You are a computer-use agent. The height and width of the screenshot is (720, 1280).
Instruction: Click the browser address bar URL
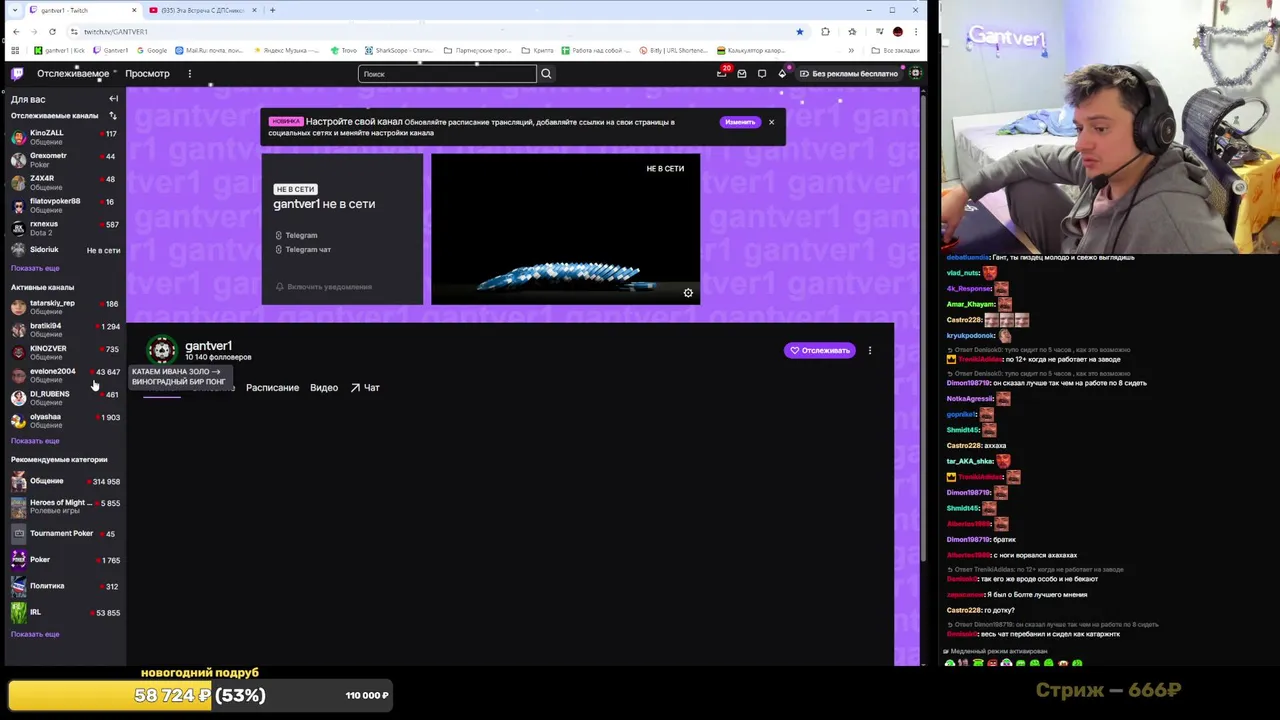(115, 31)
